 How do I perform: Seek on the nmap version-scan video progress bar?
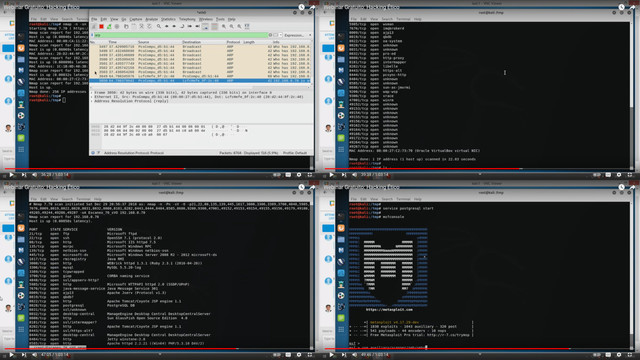[x=159, y=349]
